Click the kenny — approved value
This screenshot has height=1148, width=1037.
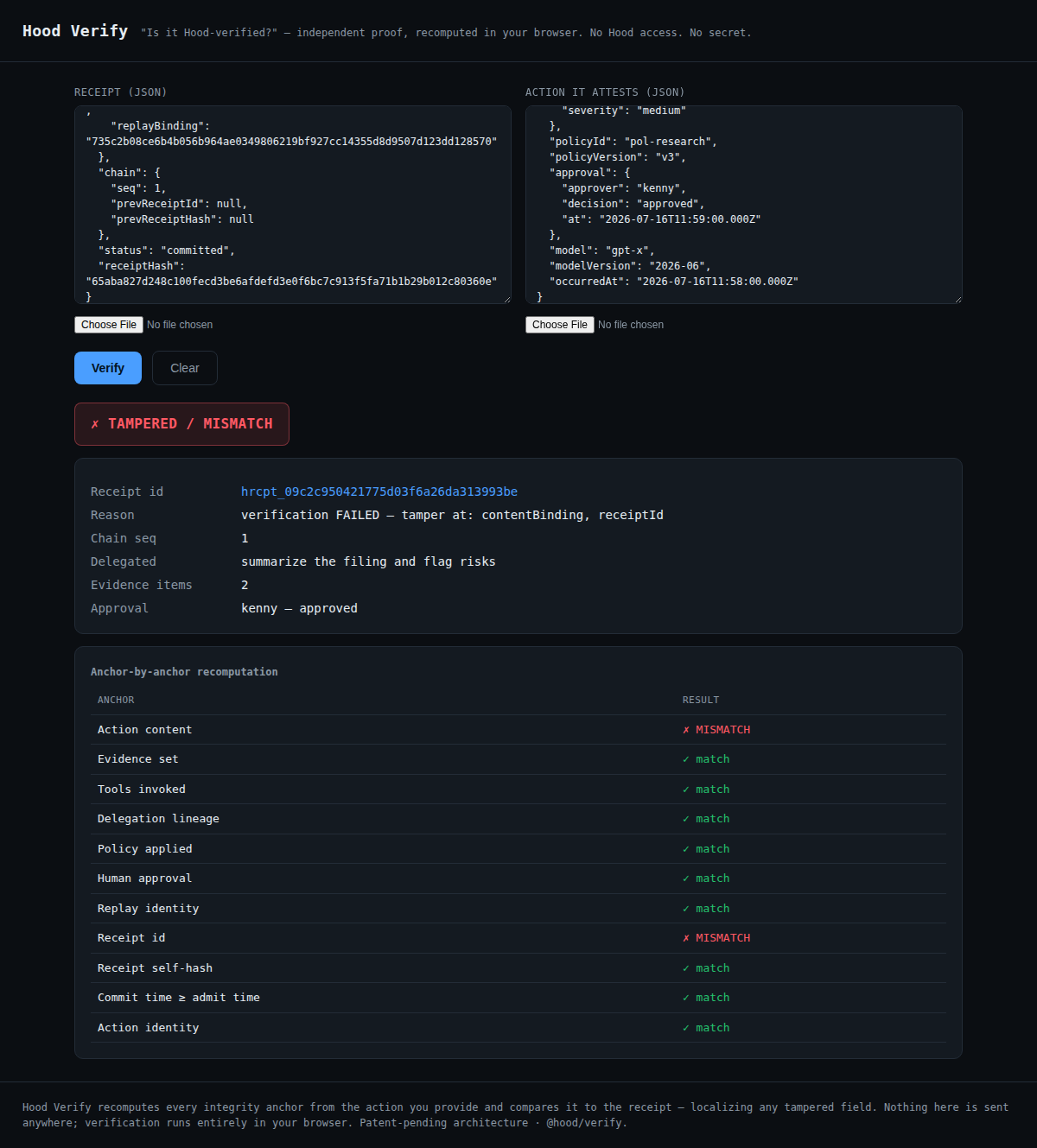click(x=299, y=608)
